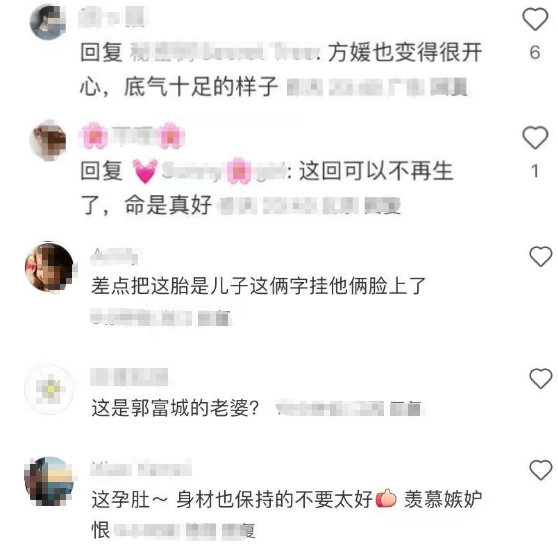Open avatar beside 差点把这胎是儿子 comment

(49, 267)
